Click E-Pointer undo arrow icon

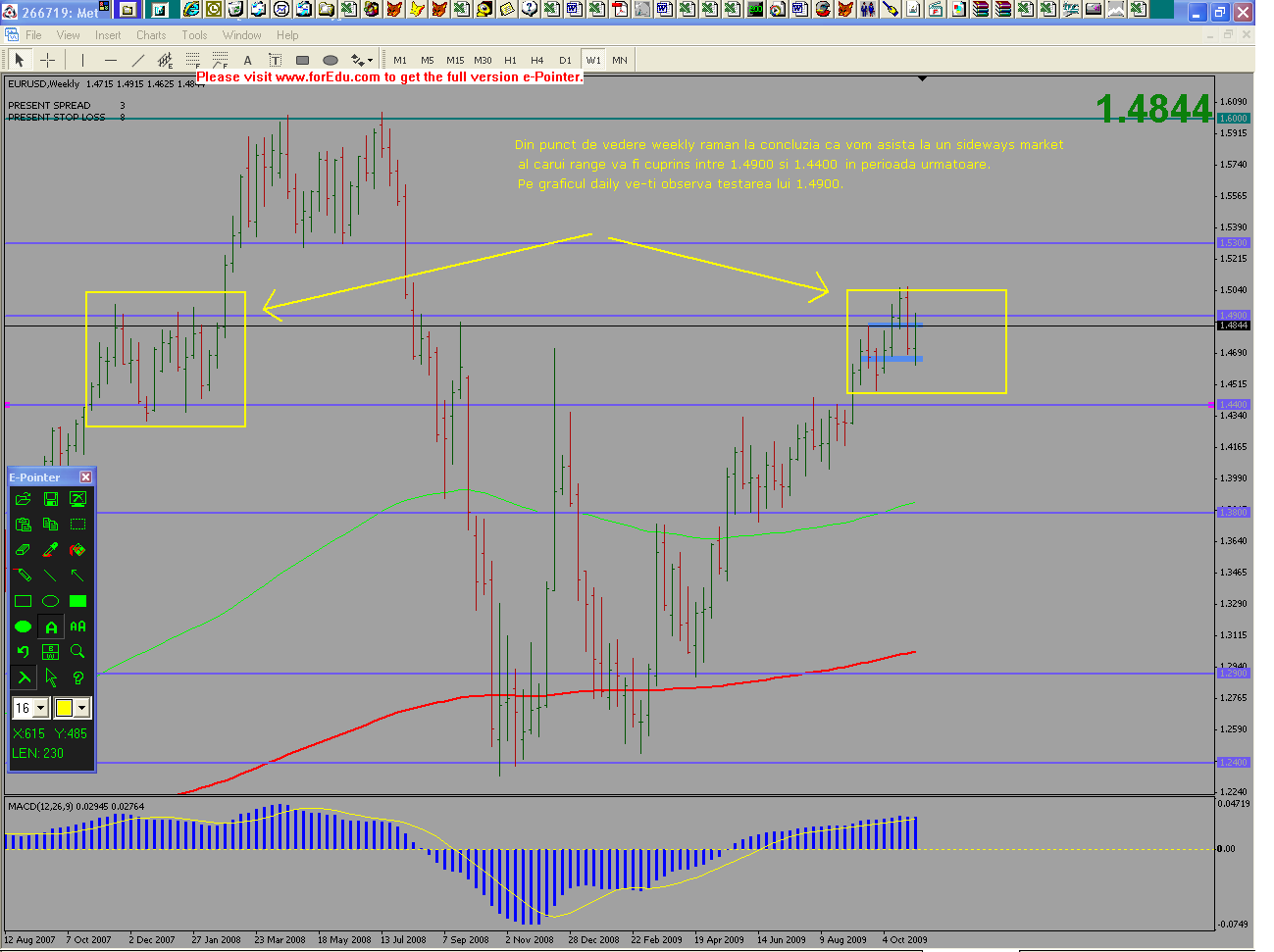24,651
